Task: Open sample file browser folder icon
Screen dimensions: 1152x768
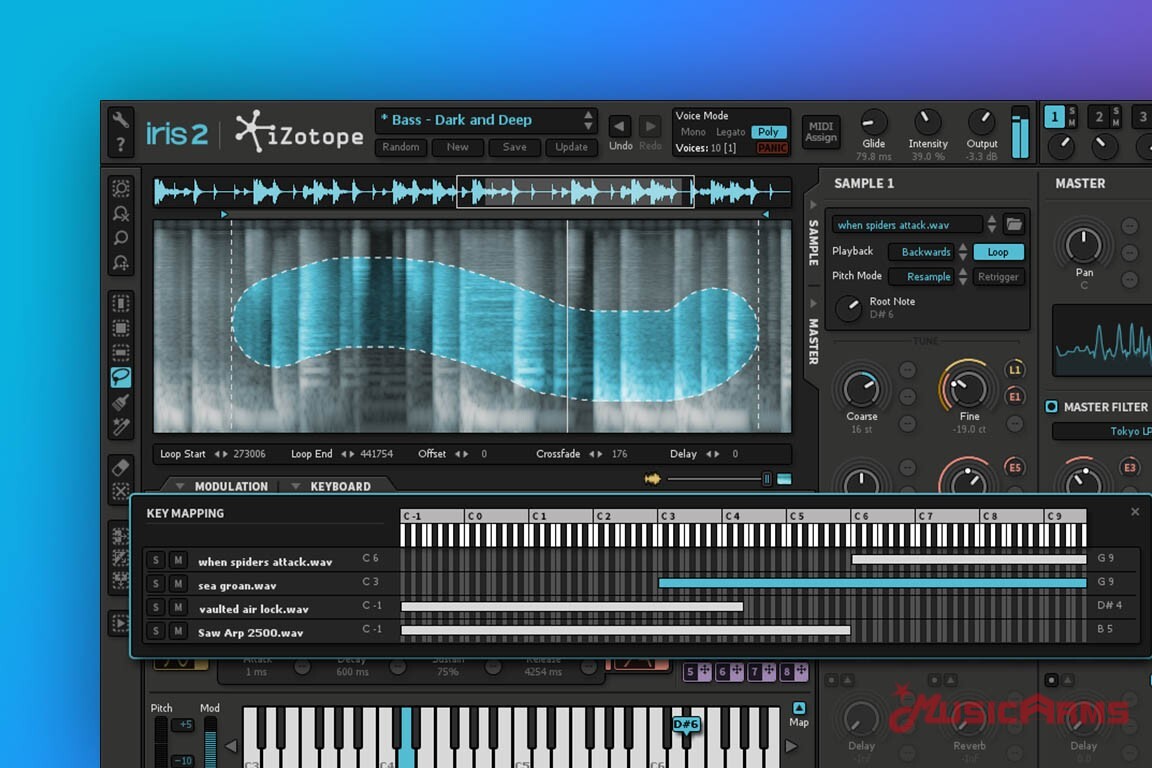Action: [x=1014, y=225]
